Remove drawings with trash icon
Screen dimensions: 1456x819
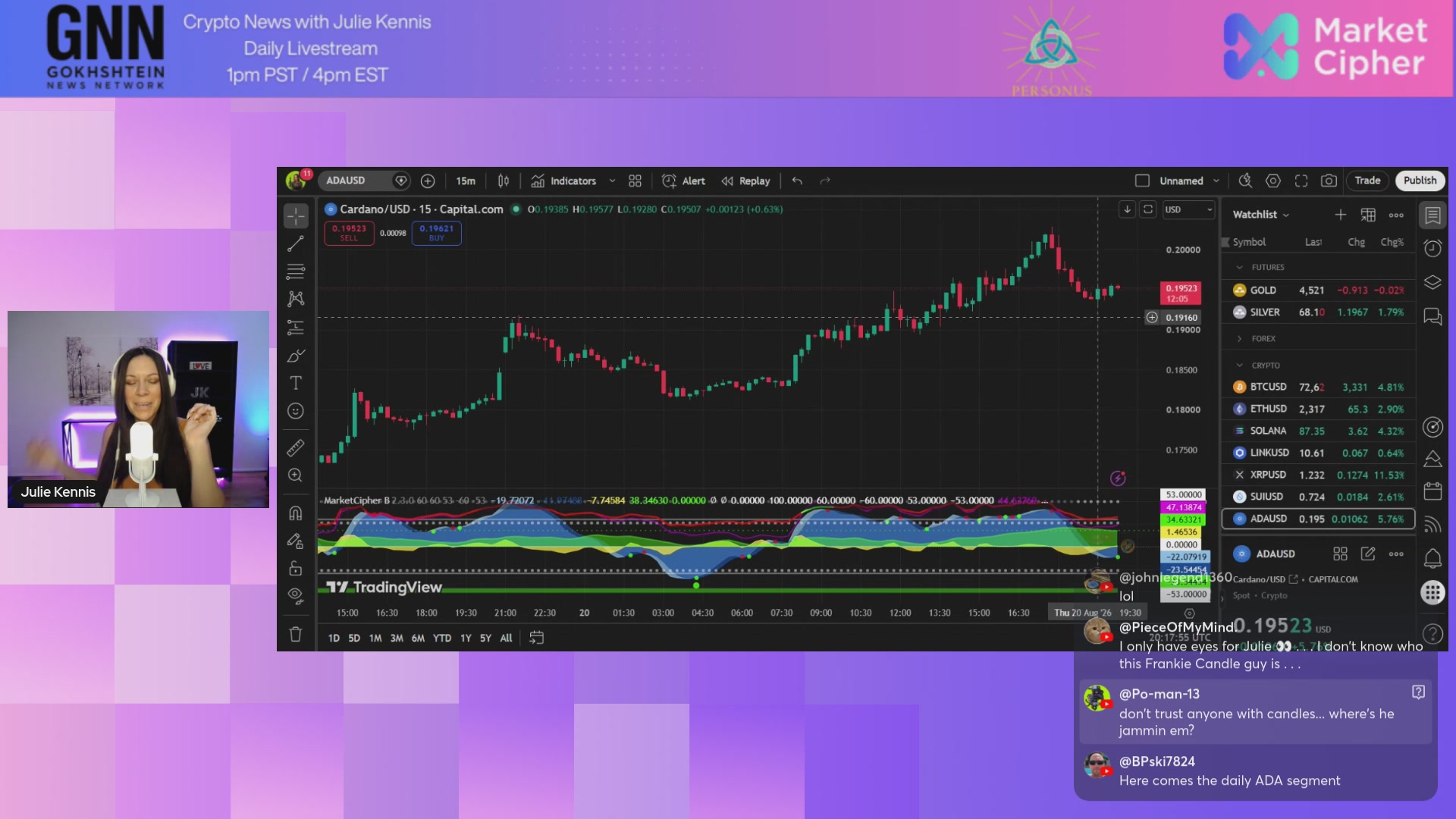(296, 634)
